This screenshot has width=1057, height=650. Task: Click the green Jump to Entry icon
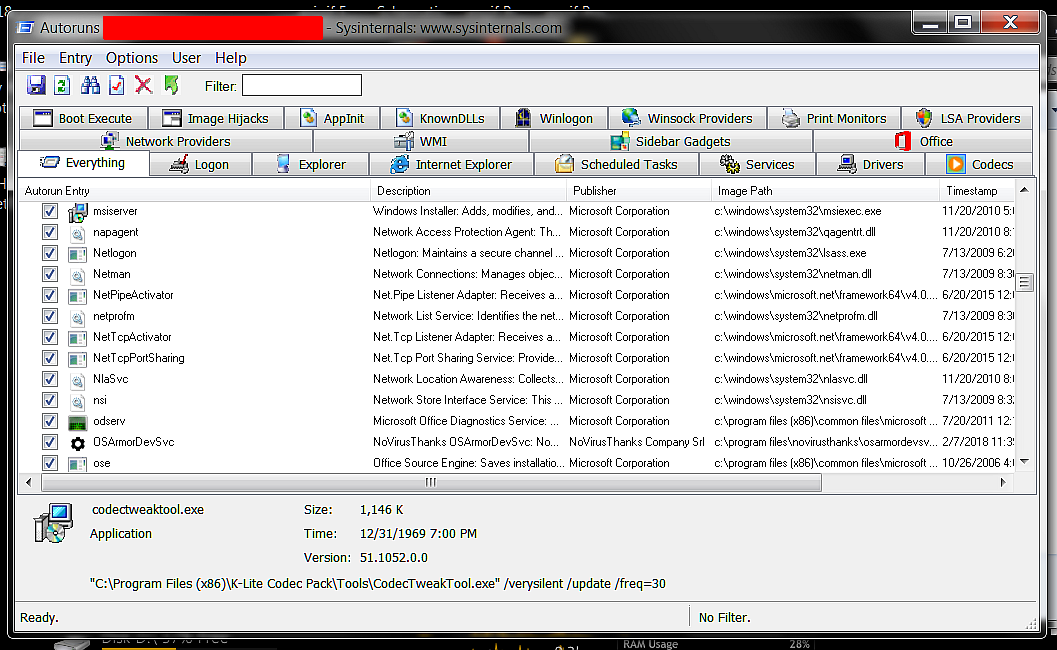(171, 85)
